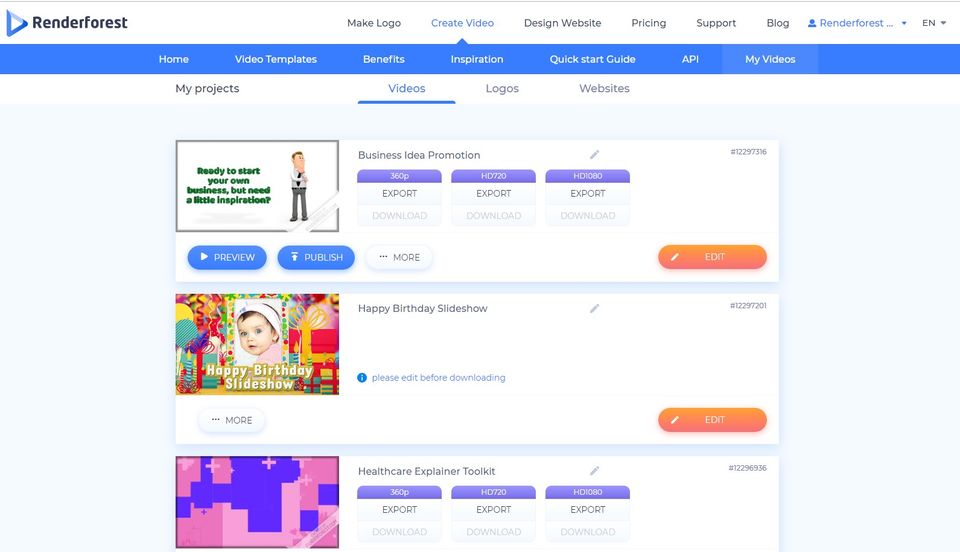Open the Renderforest account dropdown

coord(857,23)
